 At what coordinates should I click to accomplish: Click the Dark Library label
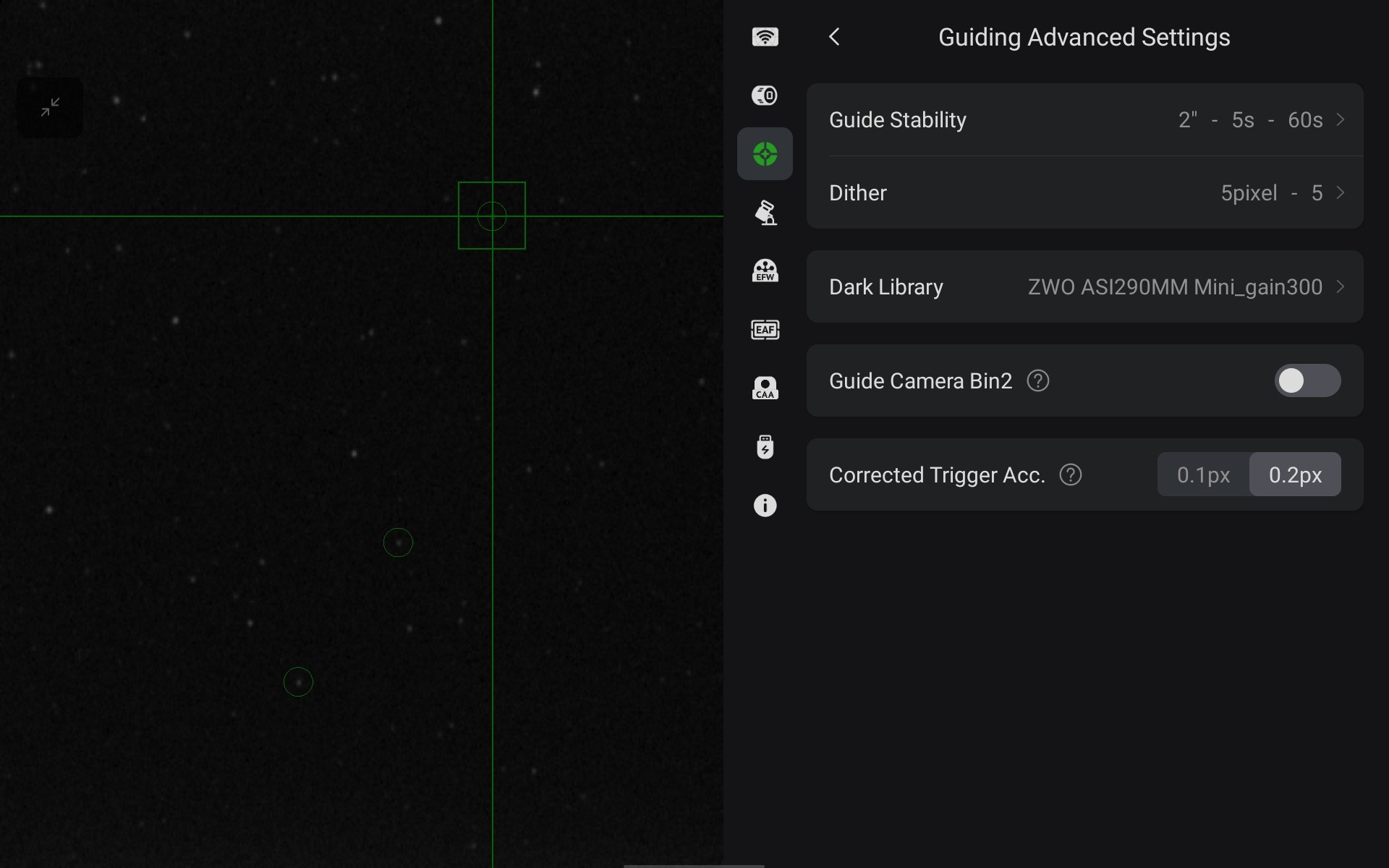pos(885,287)
